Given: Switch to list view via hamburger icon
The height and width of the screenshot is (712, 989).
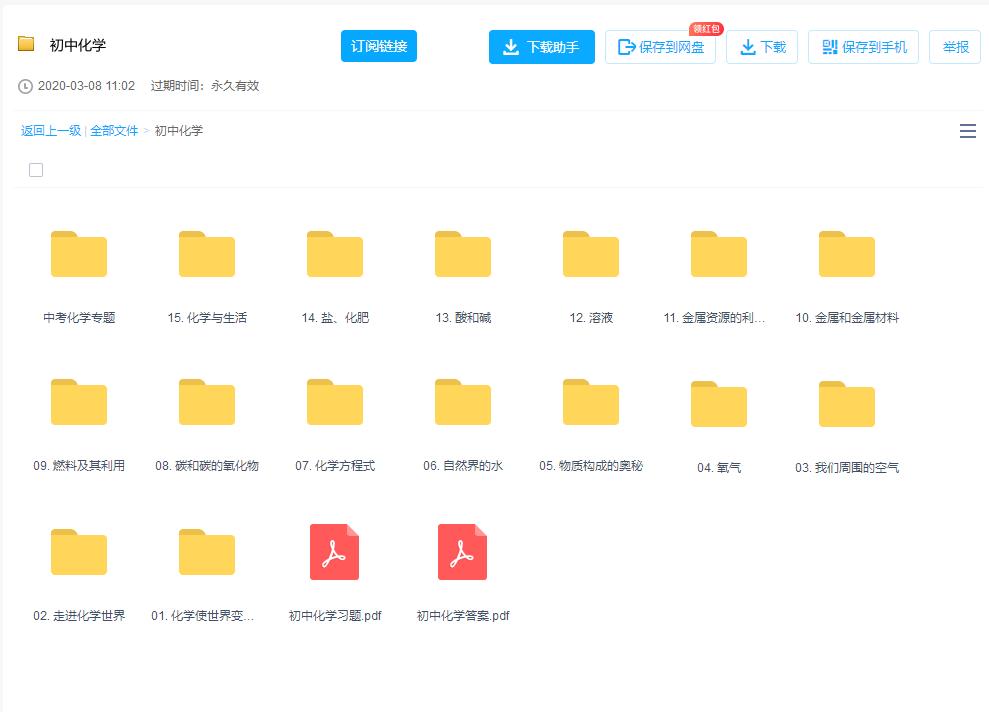Looking at the screenshot, I should pos(967,131).
